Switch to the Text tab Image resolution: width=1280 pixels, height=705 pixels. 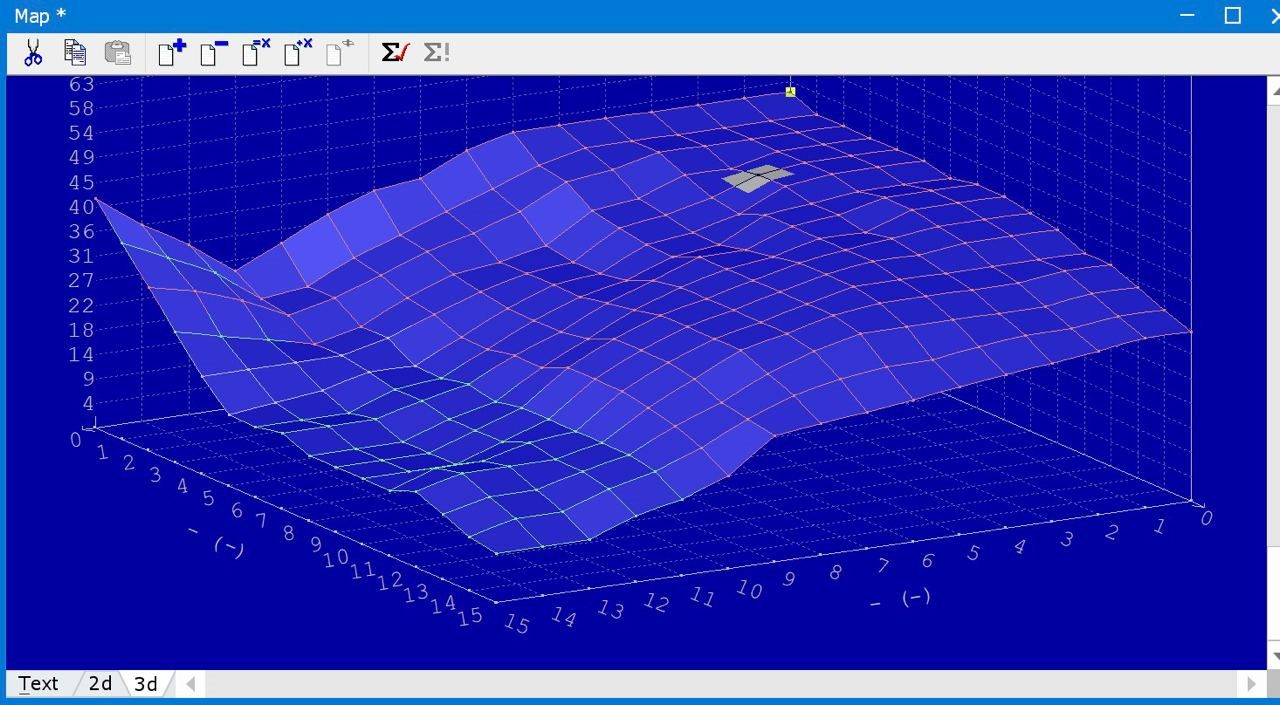(x=39, y=684)
